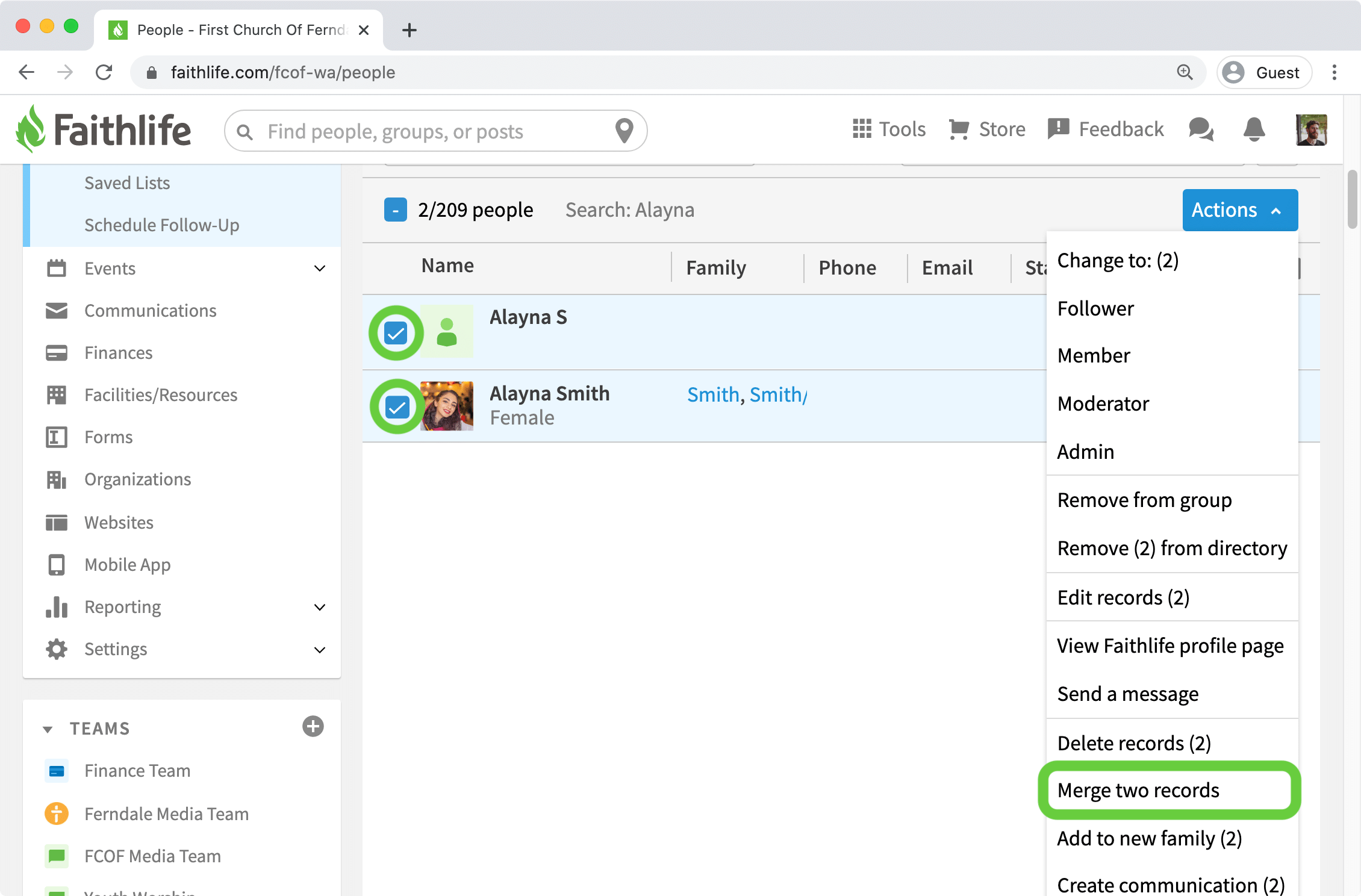Expand the Reporting submenu chevron
Screen dimensions: 1361x896
320,606
